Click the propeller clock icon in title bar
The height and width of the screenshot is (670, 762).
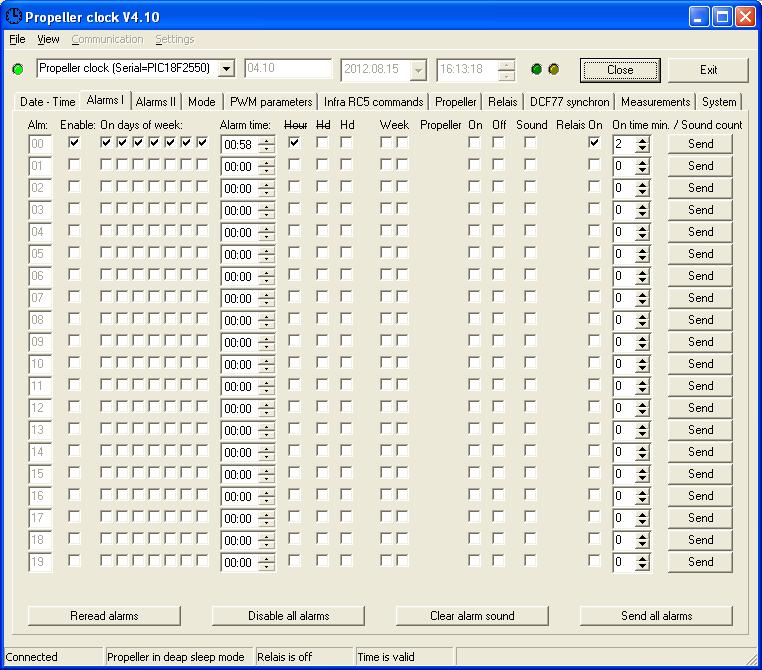click(14, 17)
